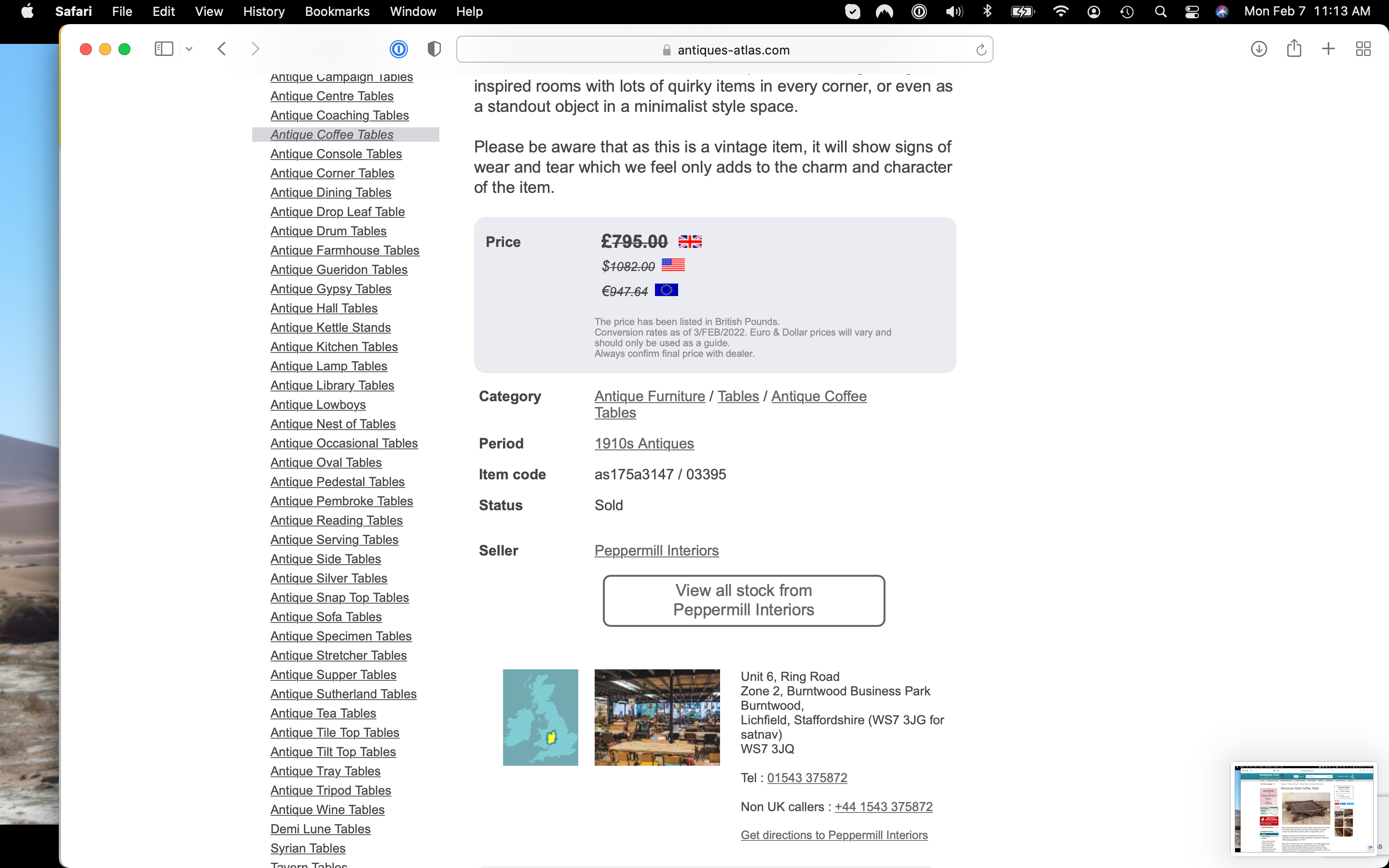Show tab overview grid icon
Screen dimensions: 1389x868
1362,49
